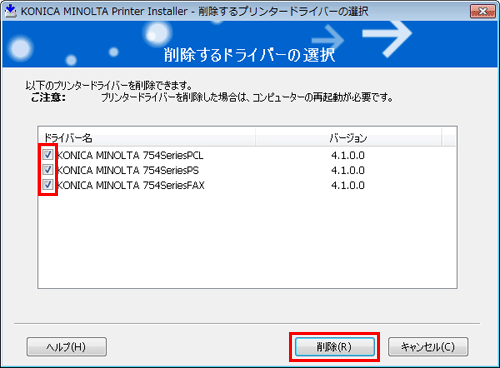Select the row text KONICA MINOLTA 754SeriesPCL

(130, 155)
